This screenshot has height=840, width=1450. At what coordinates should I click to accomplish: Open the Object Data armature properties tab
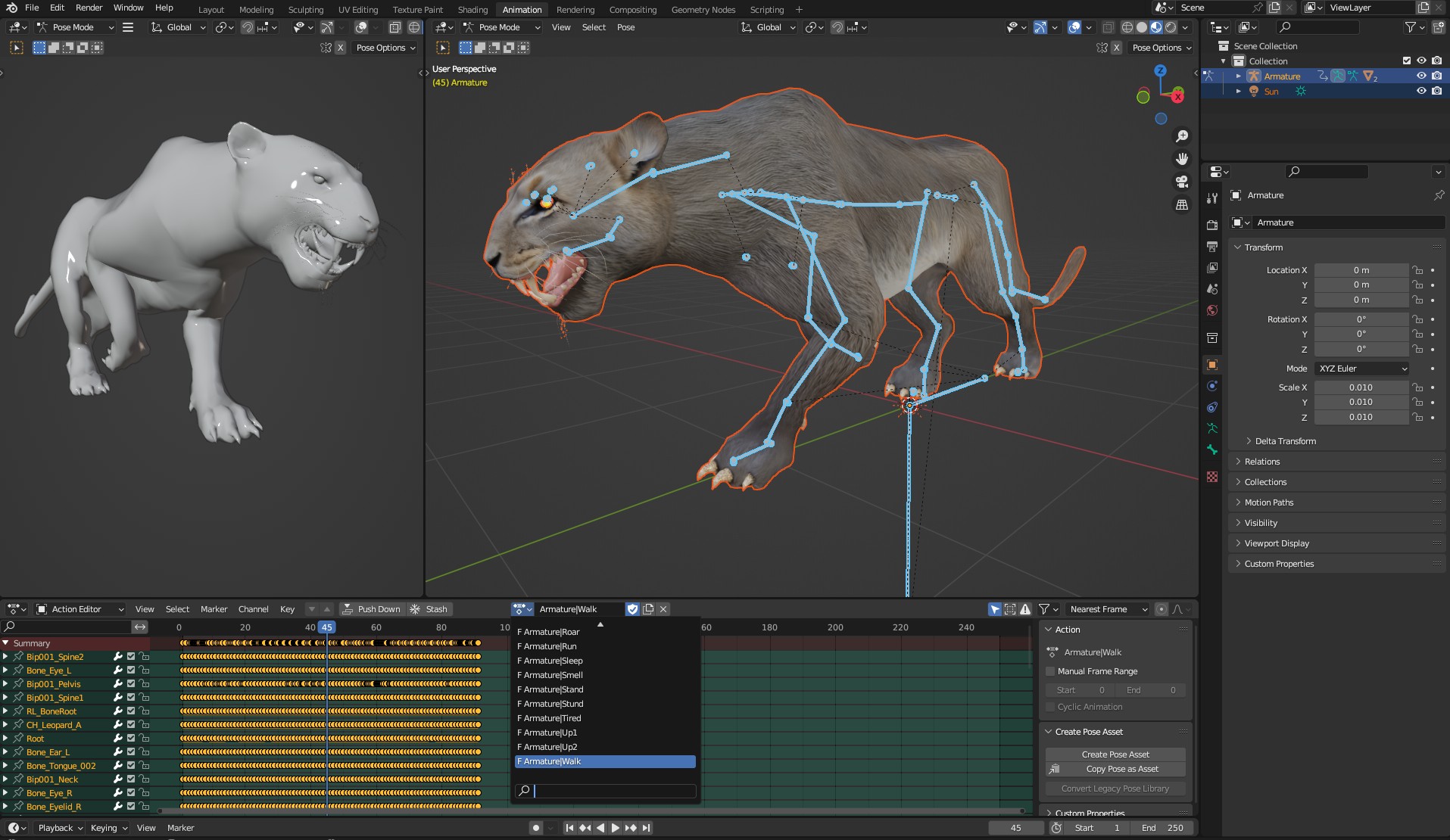(x=1212, y=428)
